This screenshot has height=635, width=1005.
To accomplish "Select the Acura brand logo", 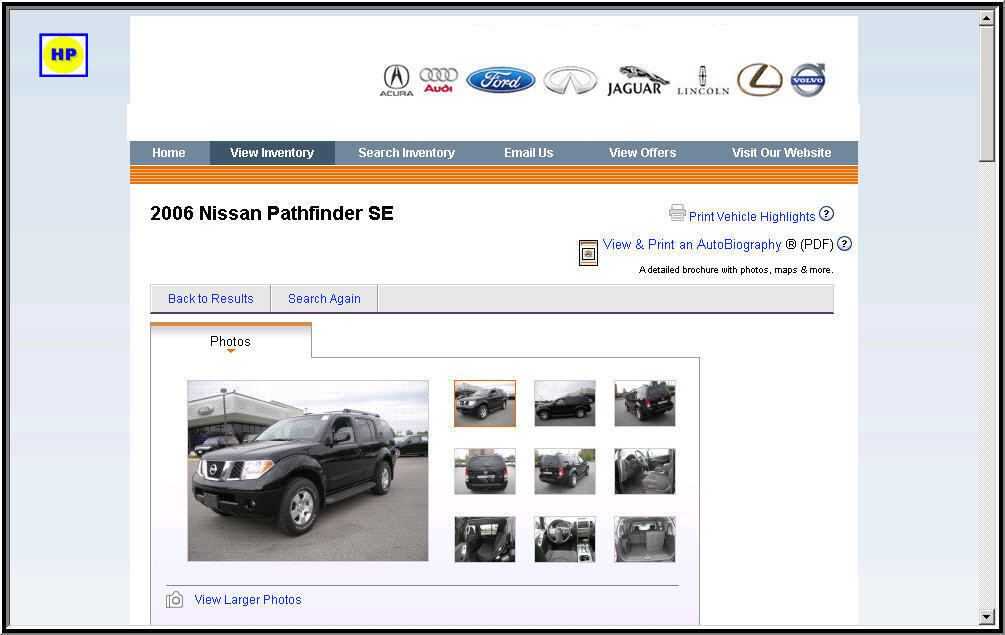I will (x=396, y=80).
